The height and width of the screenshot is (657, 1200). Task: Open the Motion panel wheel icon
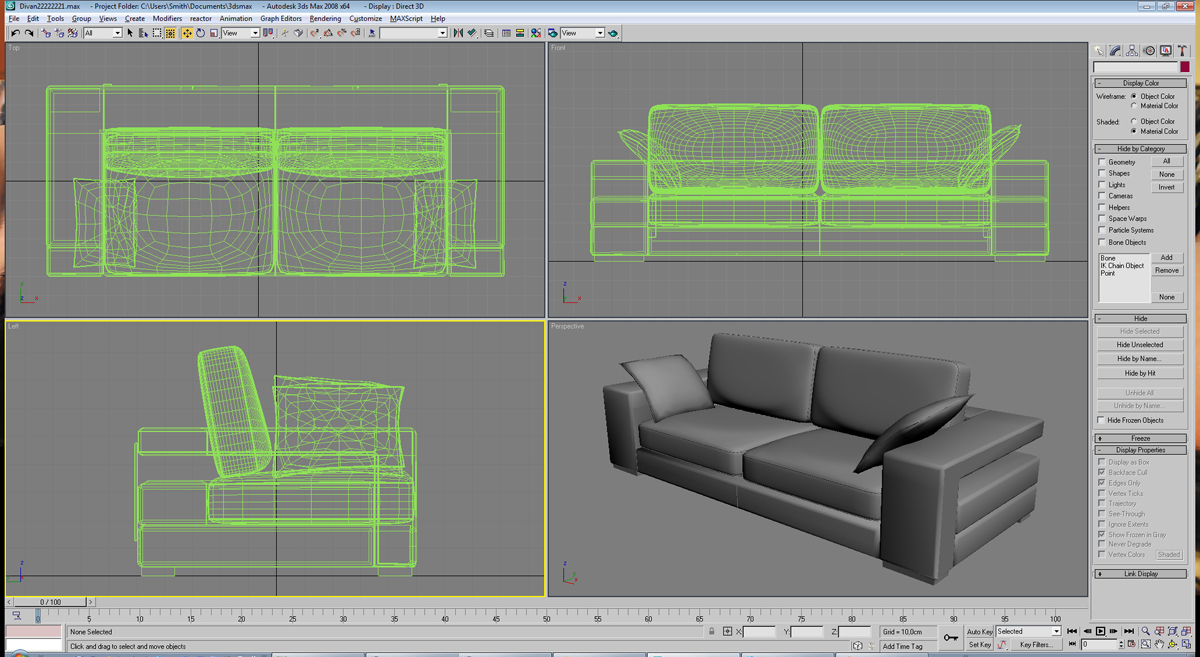click(x=1149, y=50)
